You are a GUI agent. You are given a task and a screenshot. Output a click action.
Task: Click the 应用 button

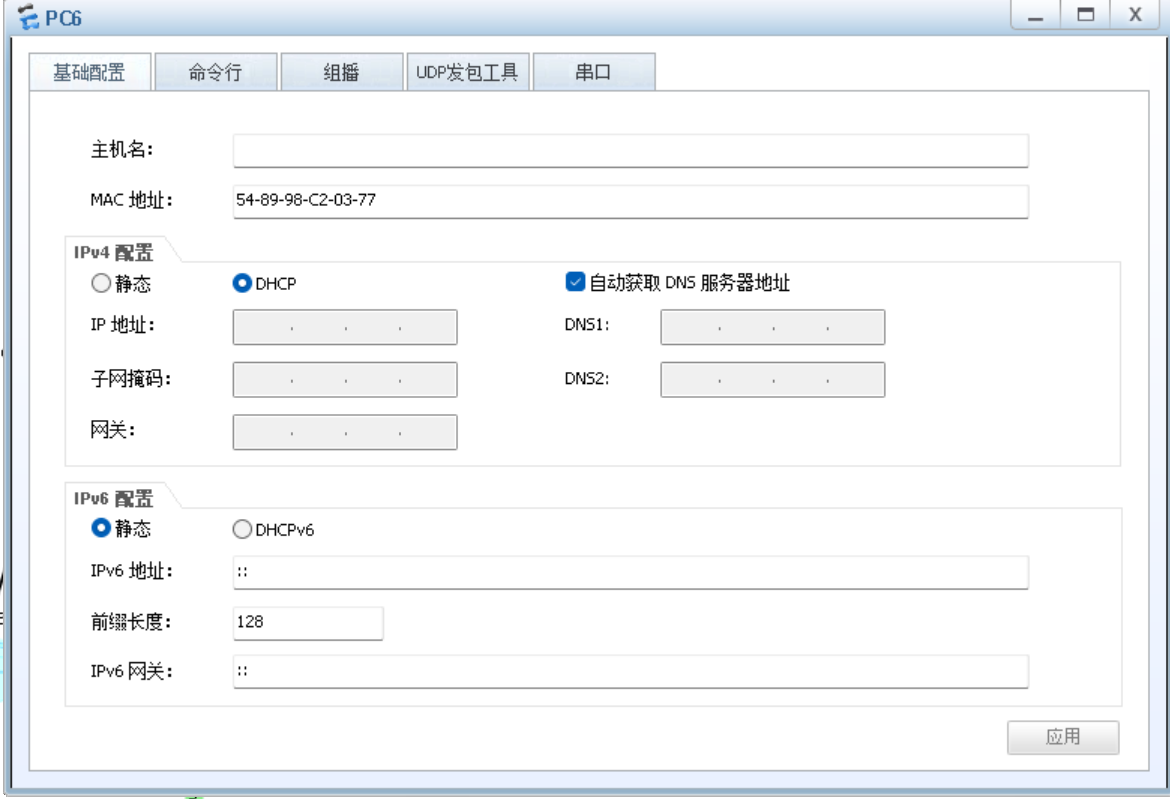click(x=1063, y=737)
